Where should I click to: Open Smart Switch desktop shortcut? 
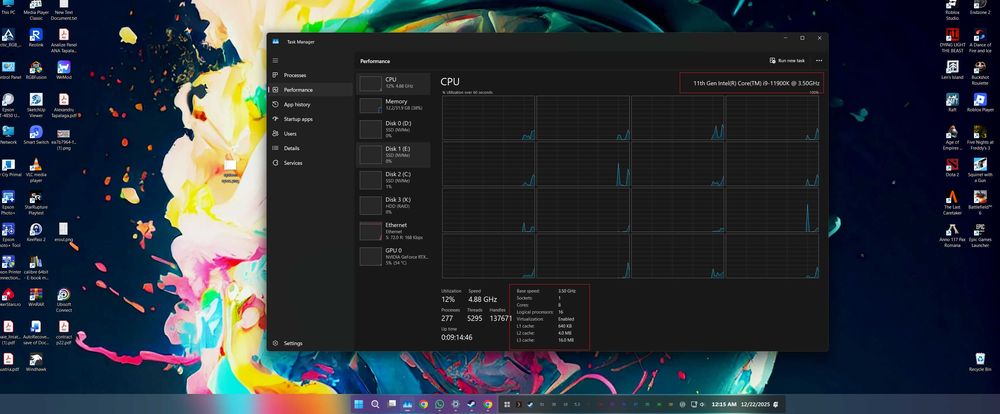point(36,135)
